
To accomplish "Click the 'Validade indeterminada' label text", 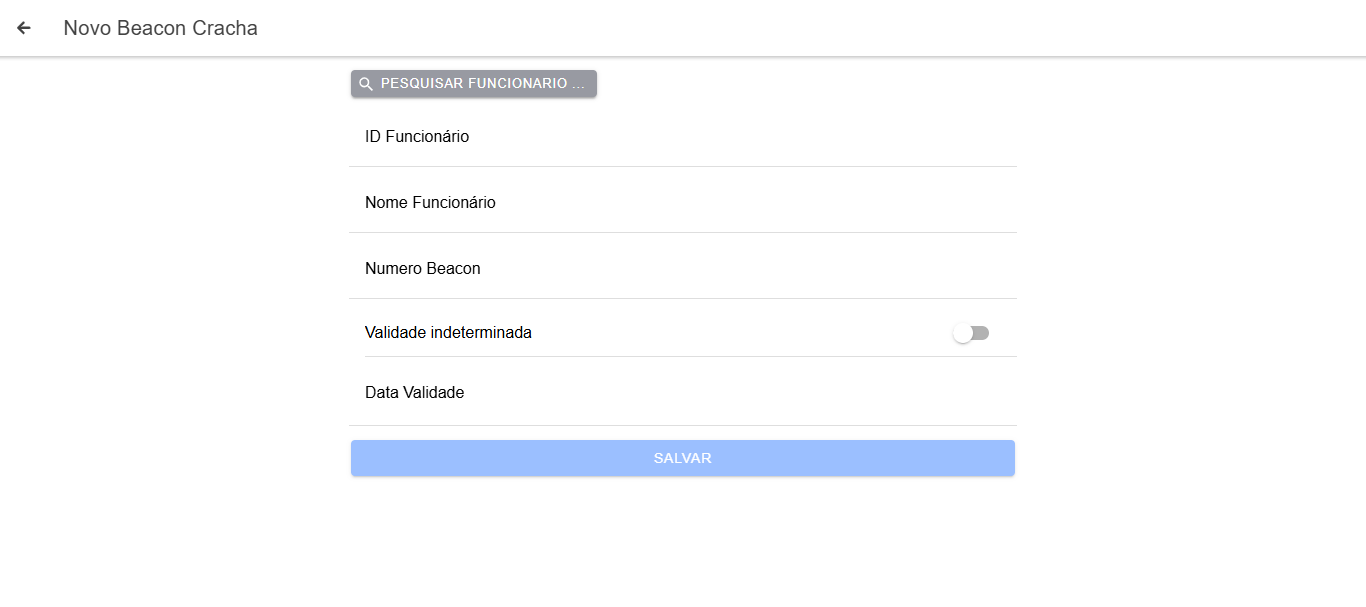I will pos(448,333).
